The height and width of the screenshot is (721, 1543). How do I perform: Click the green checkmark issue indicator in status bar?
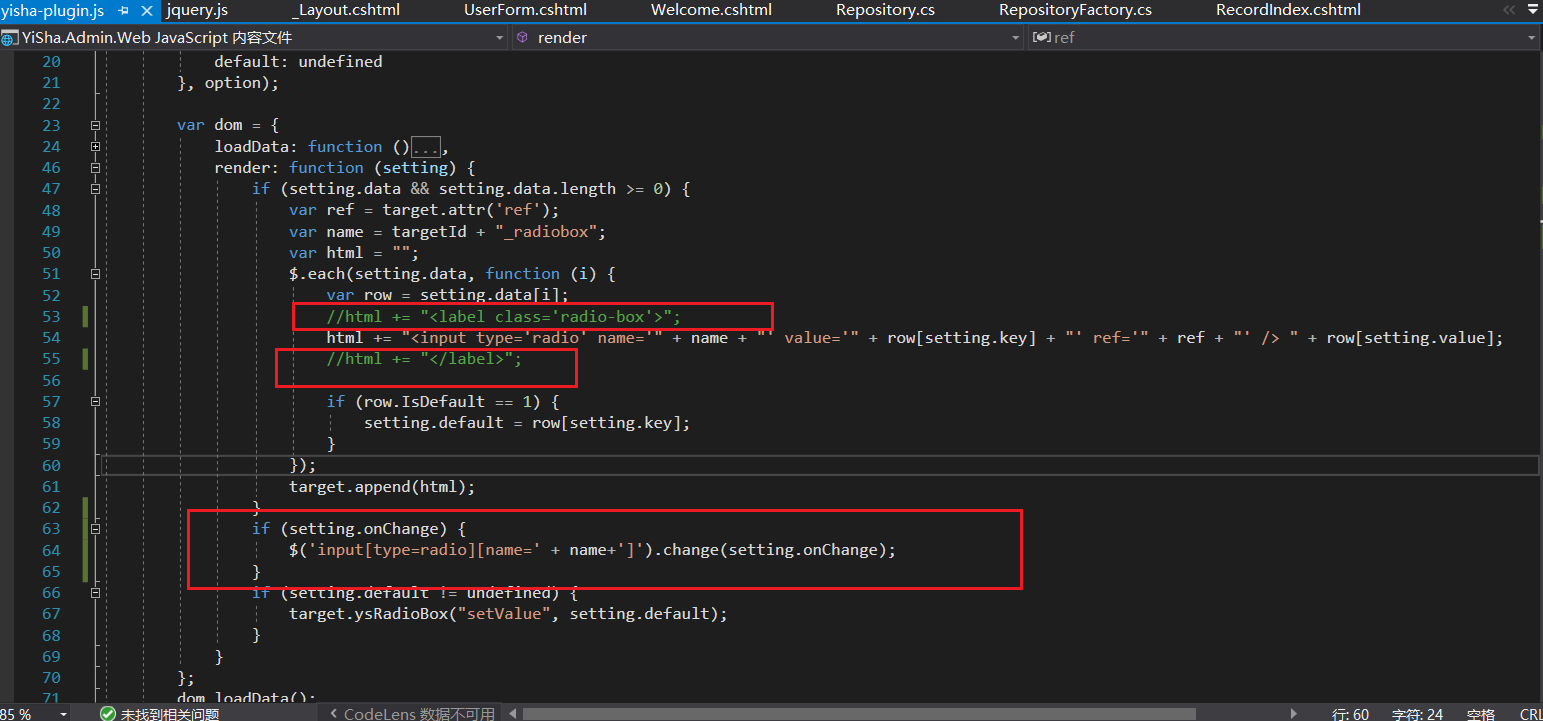coord(108,713)
